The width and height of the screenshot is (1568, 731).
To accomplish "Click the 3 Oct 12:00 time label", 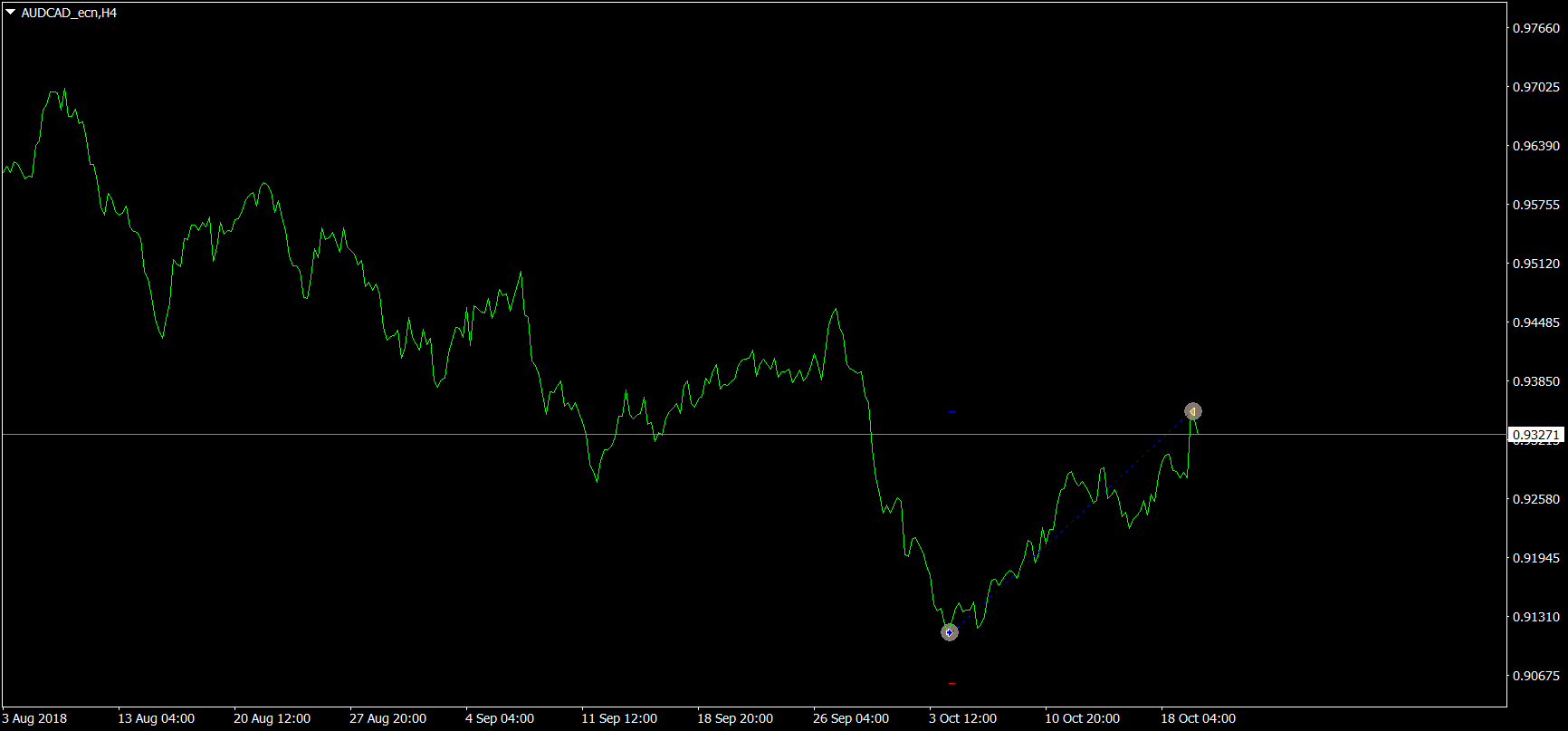I will point(963,718).
